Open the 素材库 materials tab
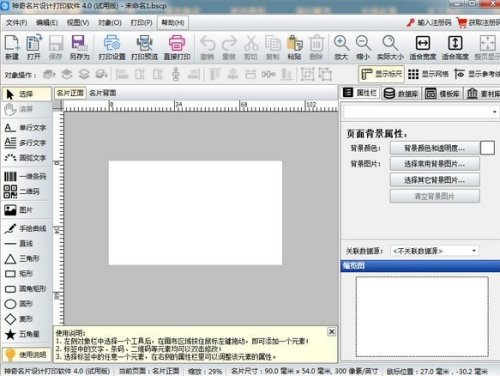 [x=482, y=93]
